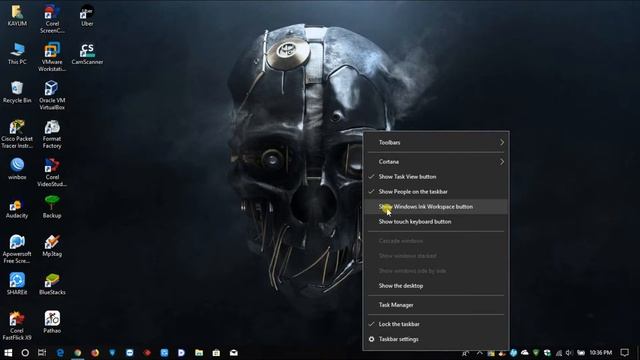This screenshot has height=360, width=640.
Task: Select the This PC desktop icon
Action: pos(17,54)
